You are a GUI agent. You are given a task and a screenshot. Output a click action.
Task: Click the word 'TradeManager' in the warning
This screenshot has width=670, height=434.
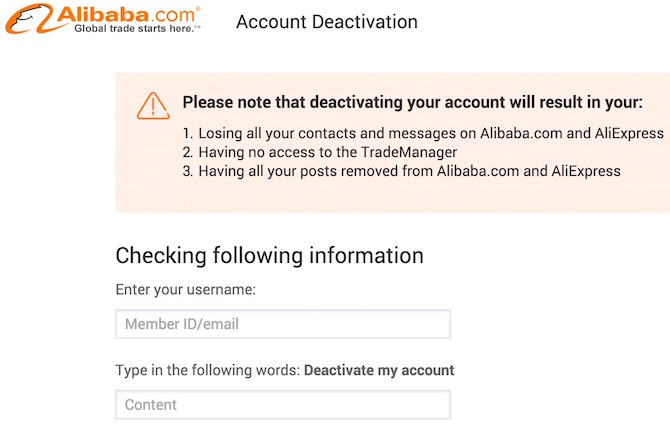pyautogui.click(x=412, y=152)
